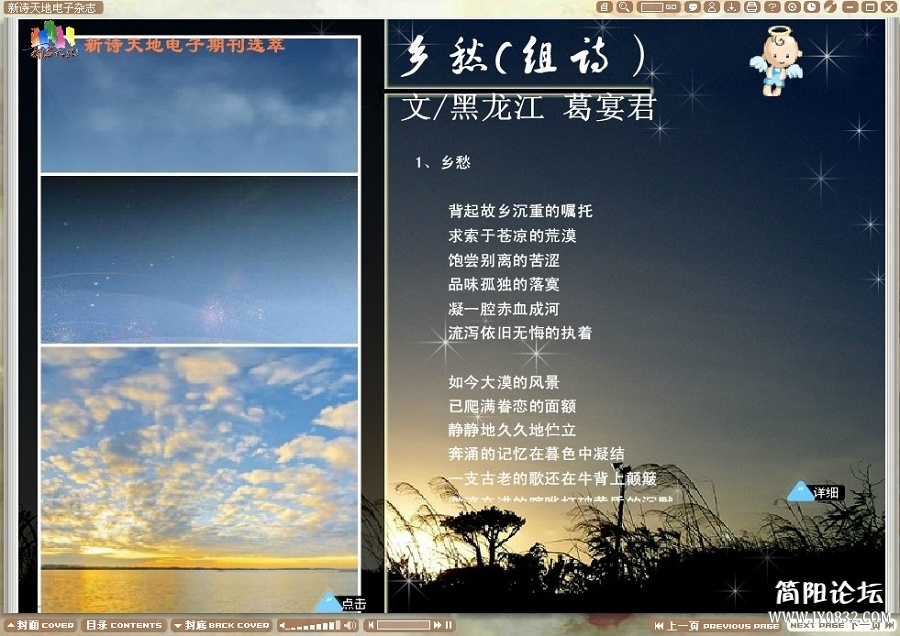Open the gear settings icon
Viewport: 900px width, 636px height.
click(x=792, y=7)
